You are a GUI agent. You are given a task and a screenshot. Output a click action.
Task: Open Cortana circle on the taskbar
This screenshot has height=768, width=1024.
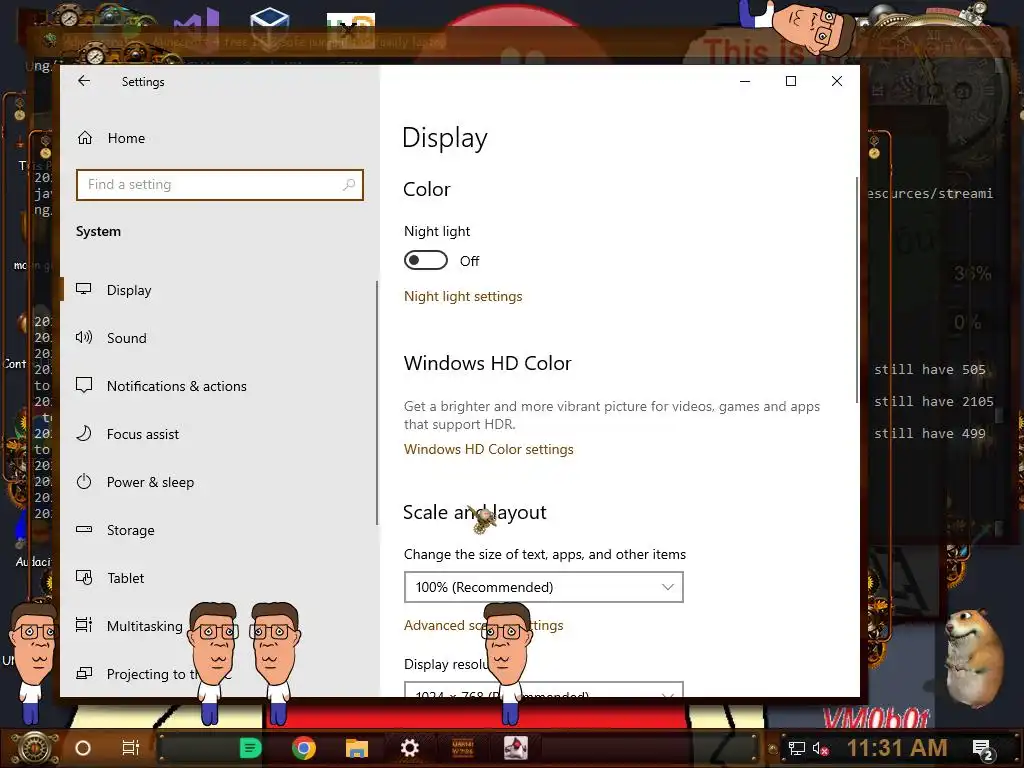coord(83,748)
